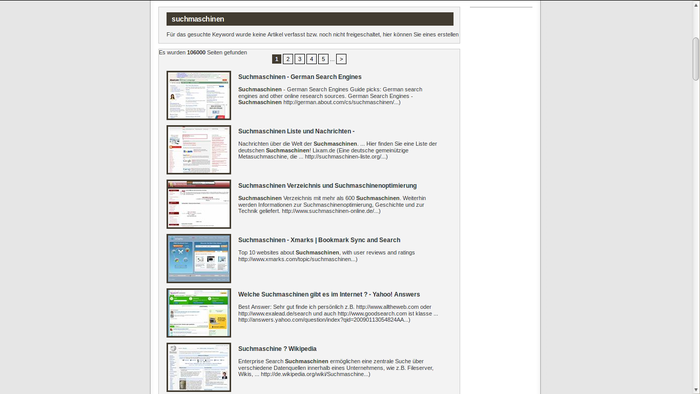Click the 'suchmaschinen' keyword header bar
700x394 pixels.
(x=310, y=19)
